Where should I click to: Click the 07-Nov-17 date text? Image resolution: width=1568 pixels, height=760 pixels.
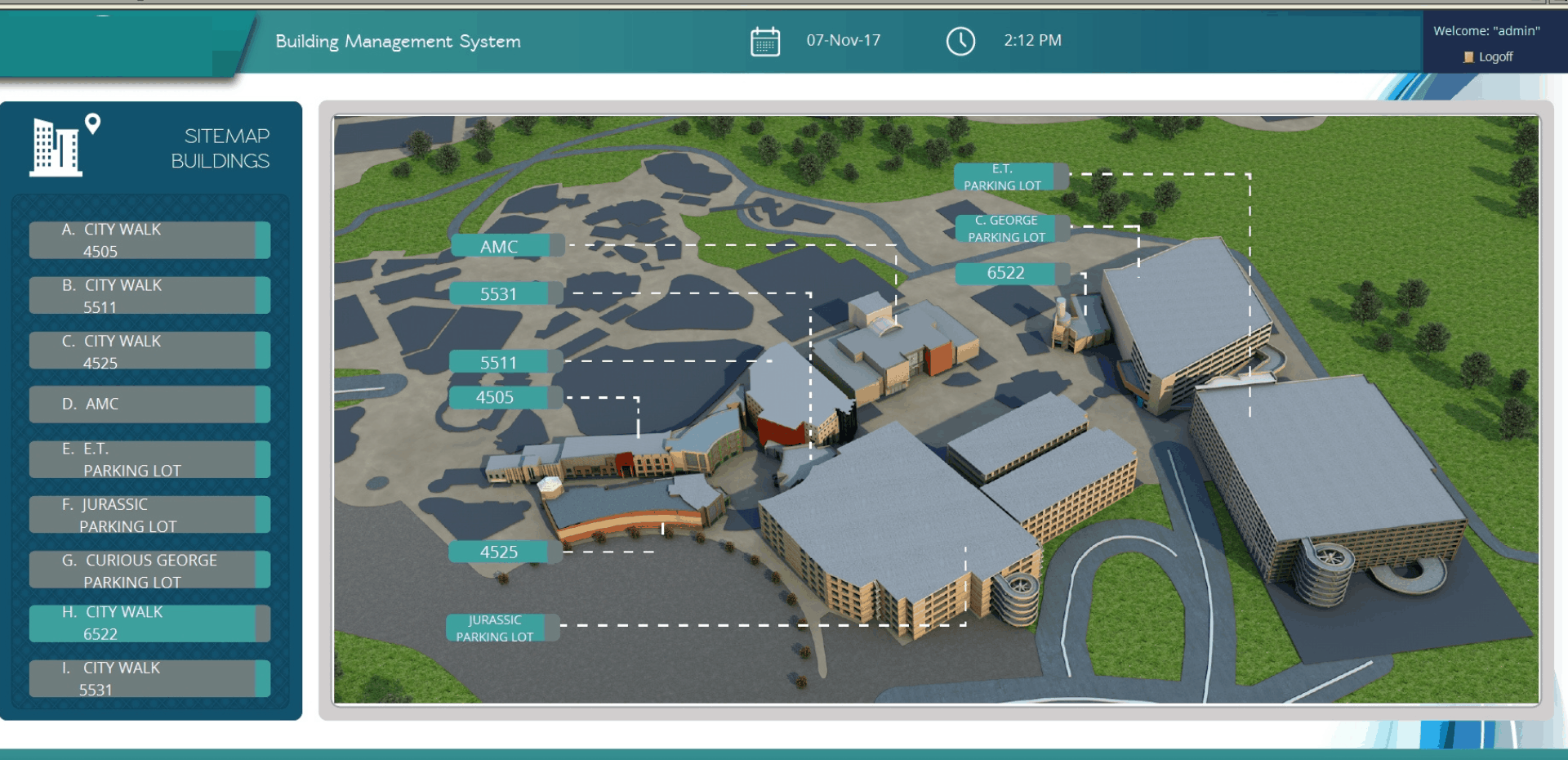click(x=843, y=41)
